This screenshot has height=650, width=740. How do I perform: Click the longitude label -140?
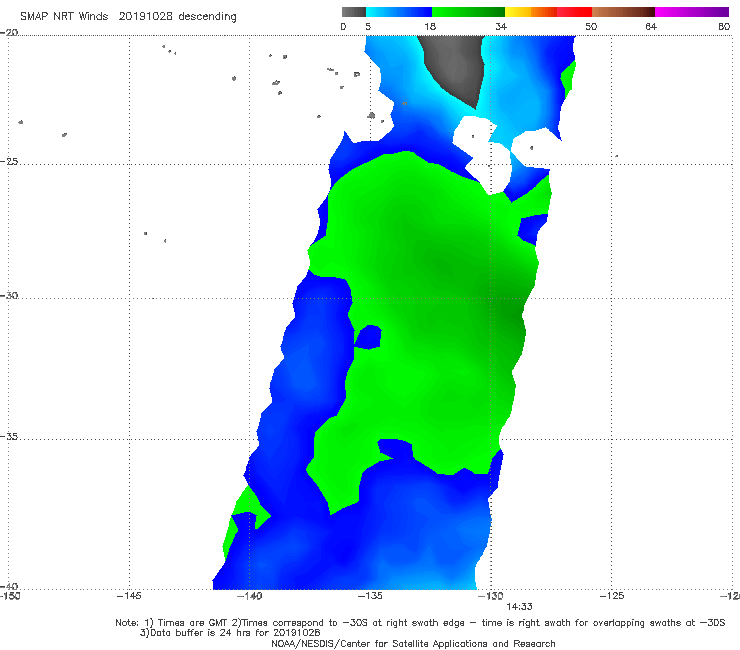click(249, 596)
